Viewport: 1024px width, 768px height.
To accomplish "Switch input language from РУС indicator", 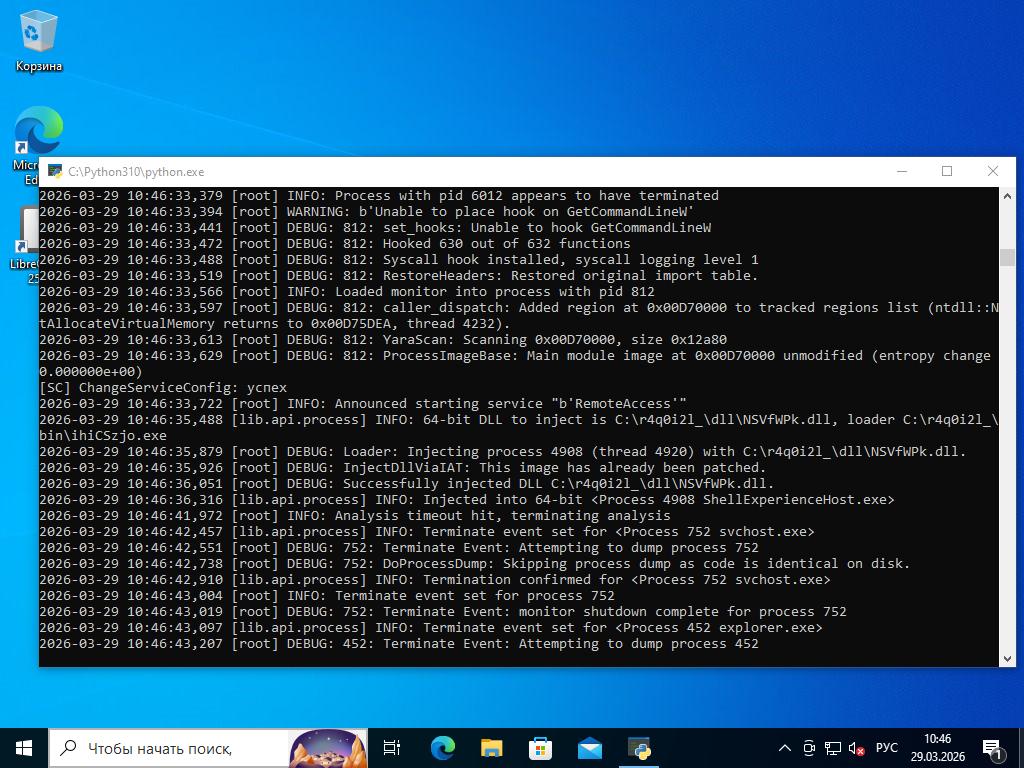I will click(886, 748).
